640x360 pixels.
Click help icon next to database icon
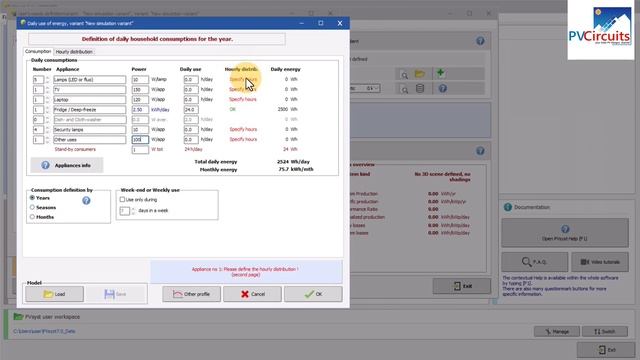443,88
